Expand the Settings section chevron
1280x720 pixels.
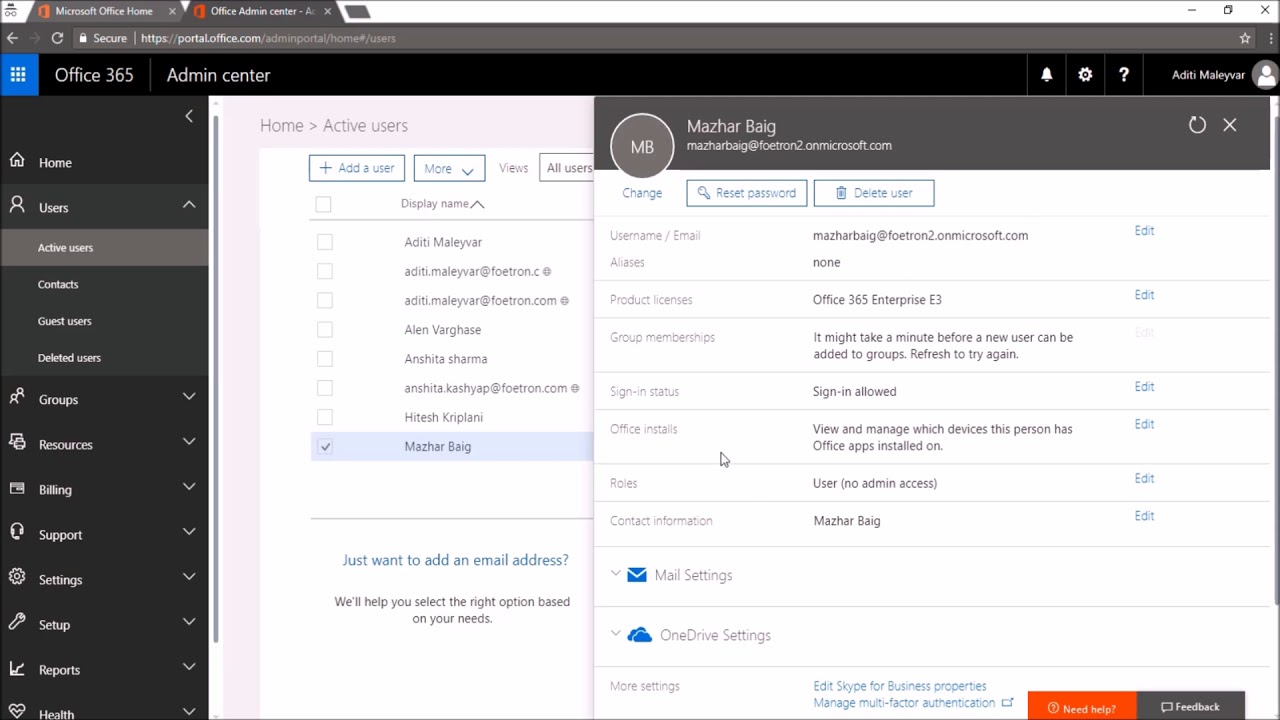(189, 577)
